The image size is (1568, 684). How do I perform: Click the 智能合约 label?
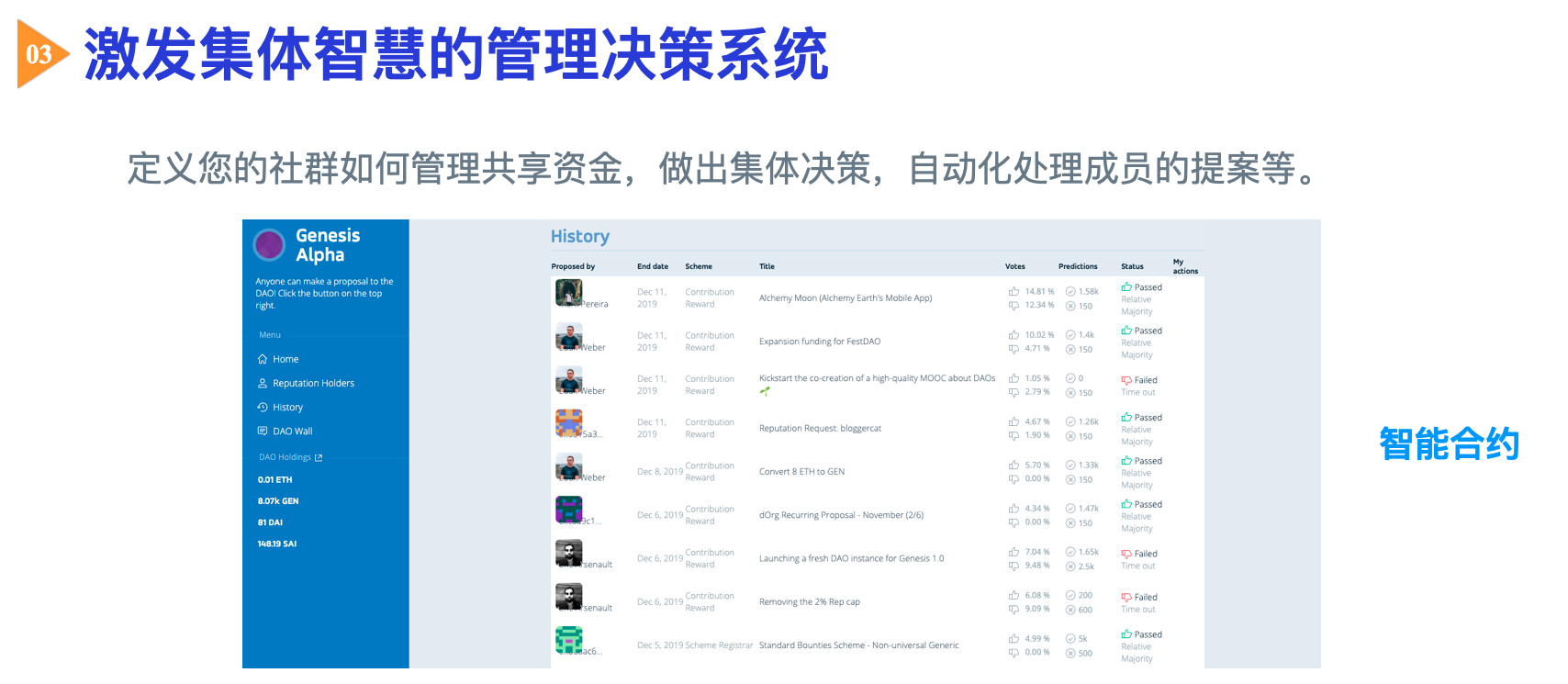point(1449,444)
